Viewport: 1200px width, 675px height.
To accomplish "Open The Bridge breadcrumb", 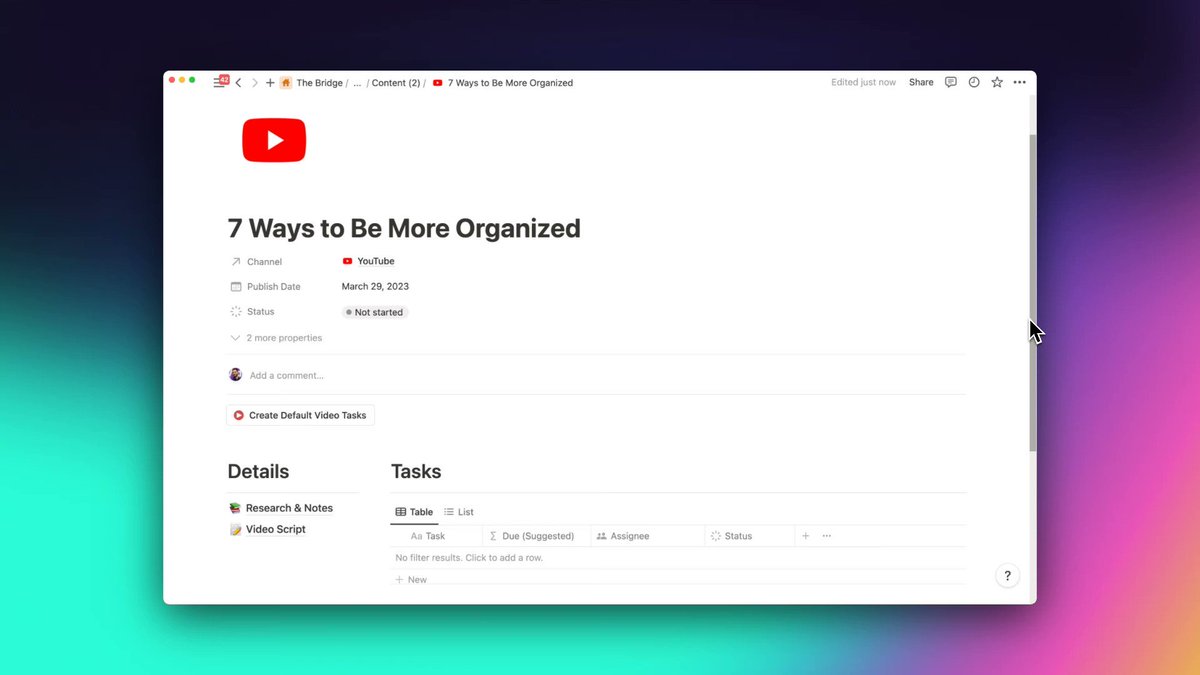I will click(319, 83).
